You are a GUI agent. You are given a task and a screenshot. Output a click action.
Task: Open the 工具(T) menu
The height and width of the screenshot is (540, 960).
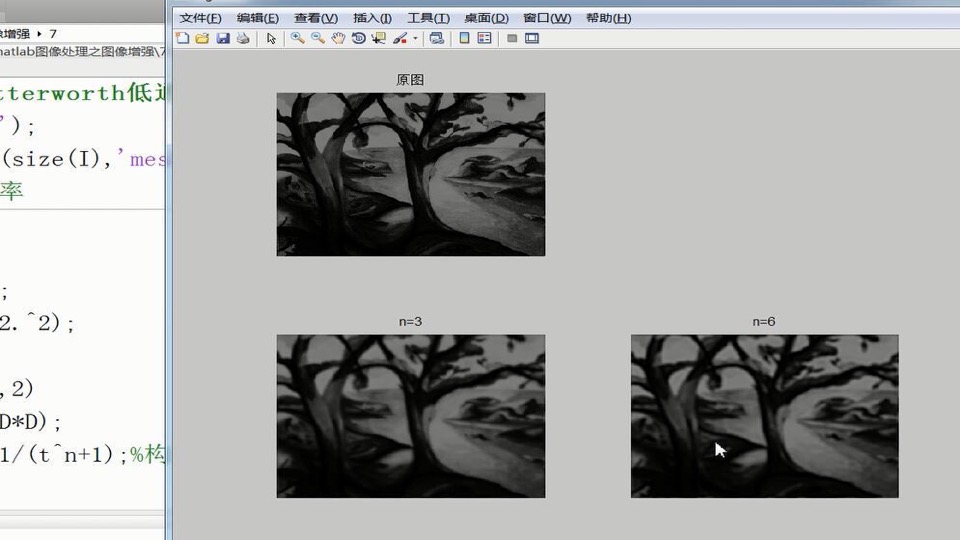coord(429,18)
